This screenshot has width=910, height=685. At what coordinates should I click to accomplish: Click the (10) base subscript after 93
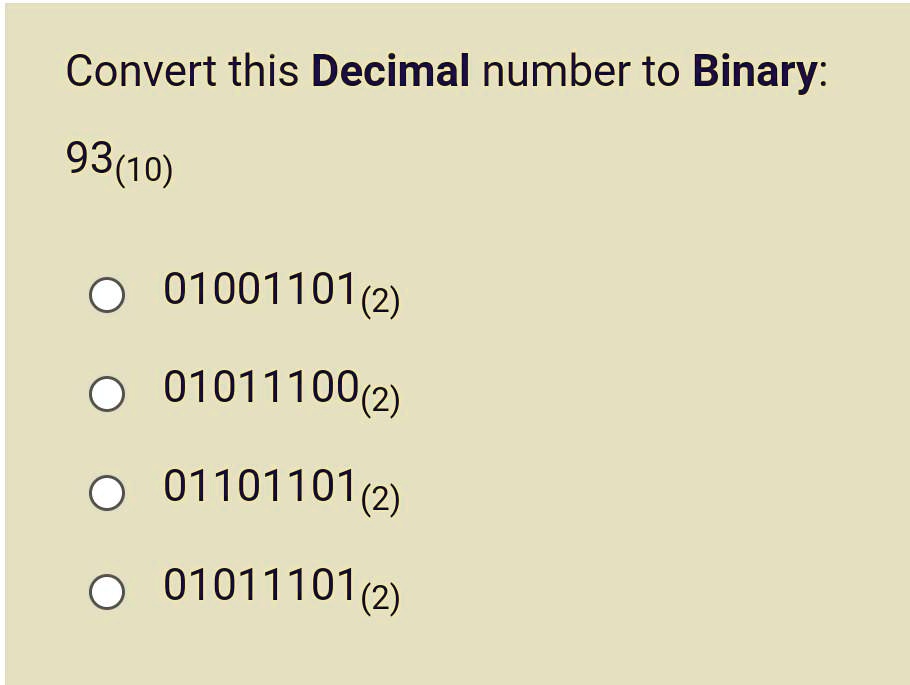(x=144, y=171)
